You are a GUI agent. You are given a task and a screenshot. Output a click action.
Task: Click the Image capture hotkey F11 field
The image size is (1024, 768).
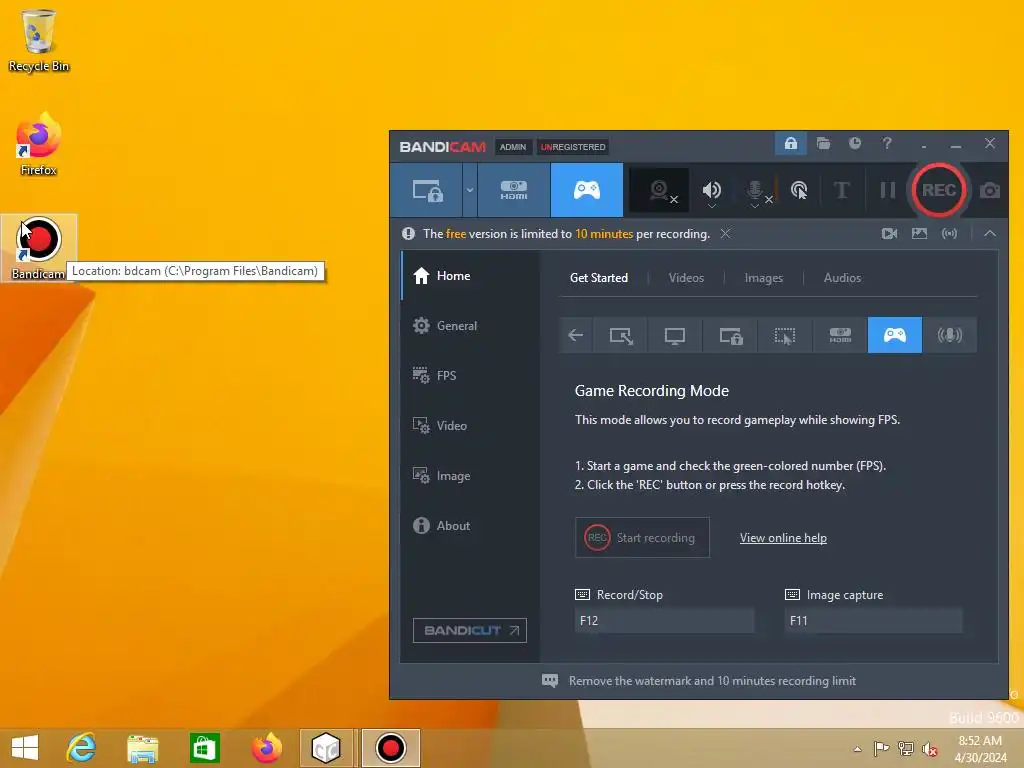[x=873, y=620]
